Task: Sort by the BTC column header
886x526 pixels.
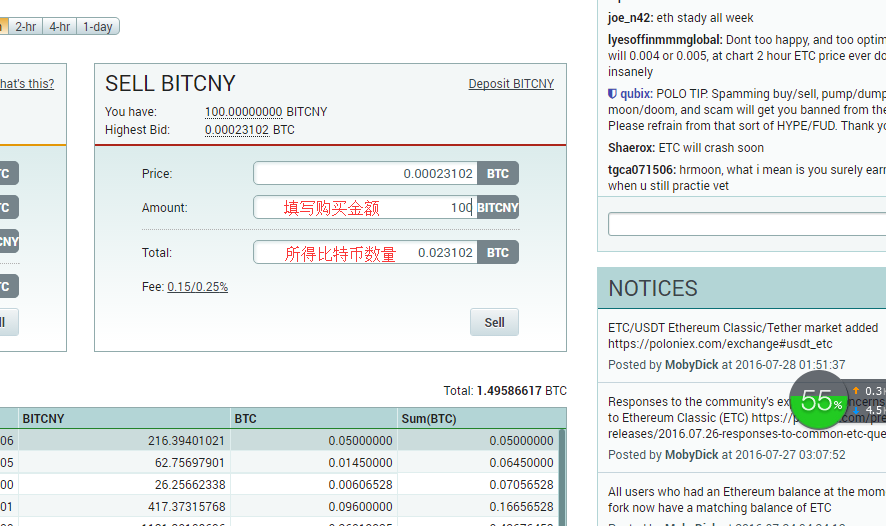Action: click(314, 419)
